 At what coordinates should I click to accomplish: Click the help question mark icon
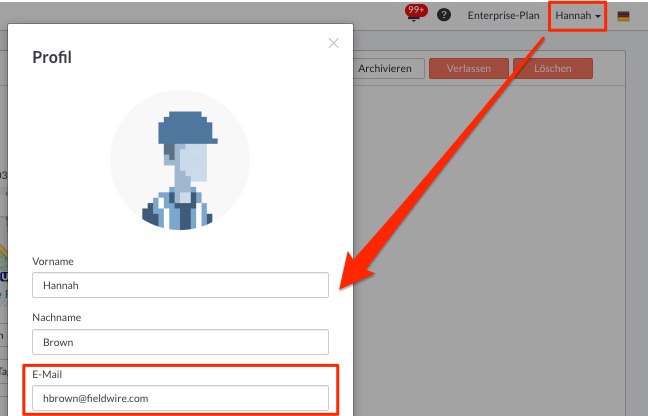[444, 16]
